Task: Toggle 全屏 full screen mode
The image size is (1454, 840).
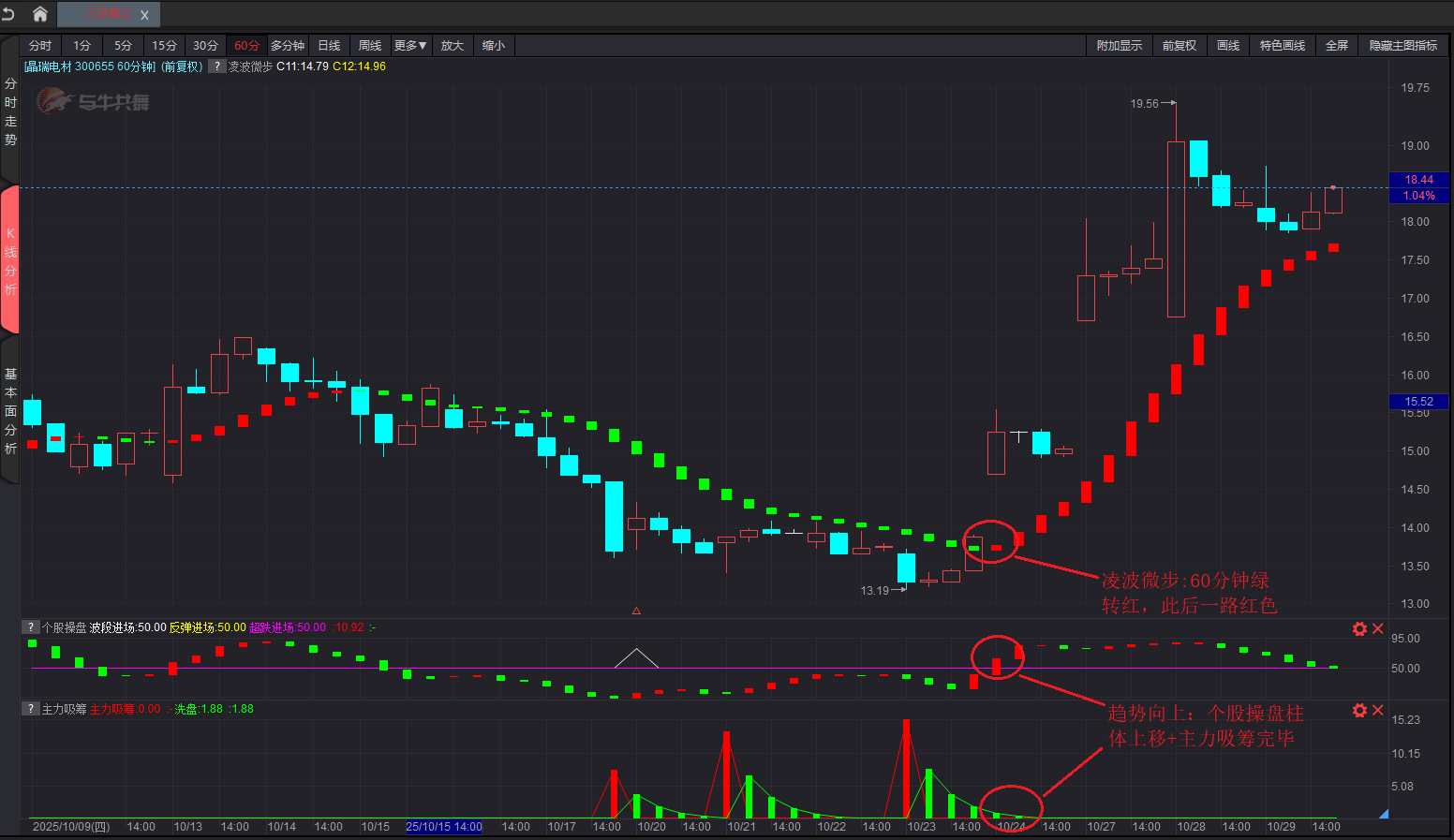Action: (x=1337, y=46)
